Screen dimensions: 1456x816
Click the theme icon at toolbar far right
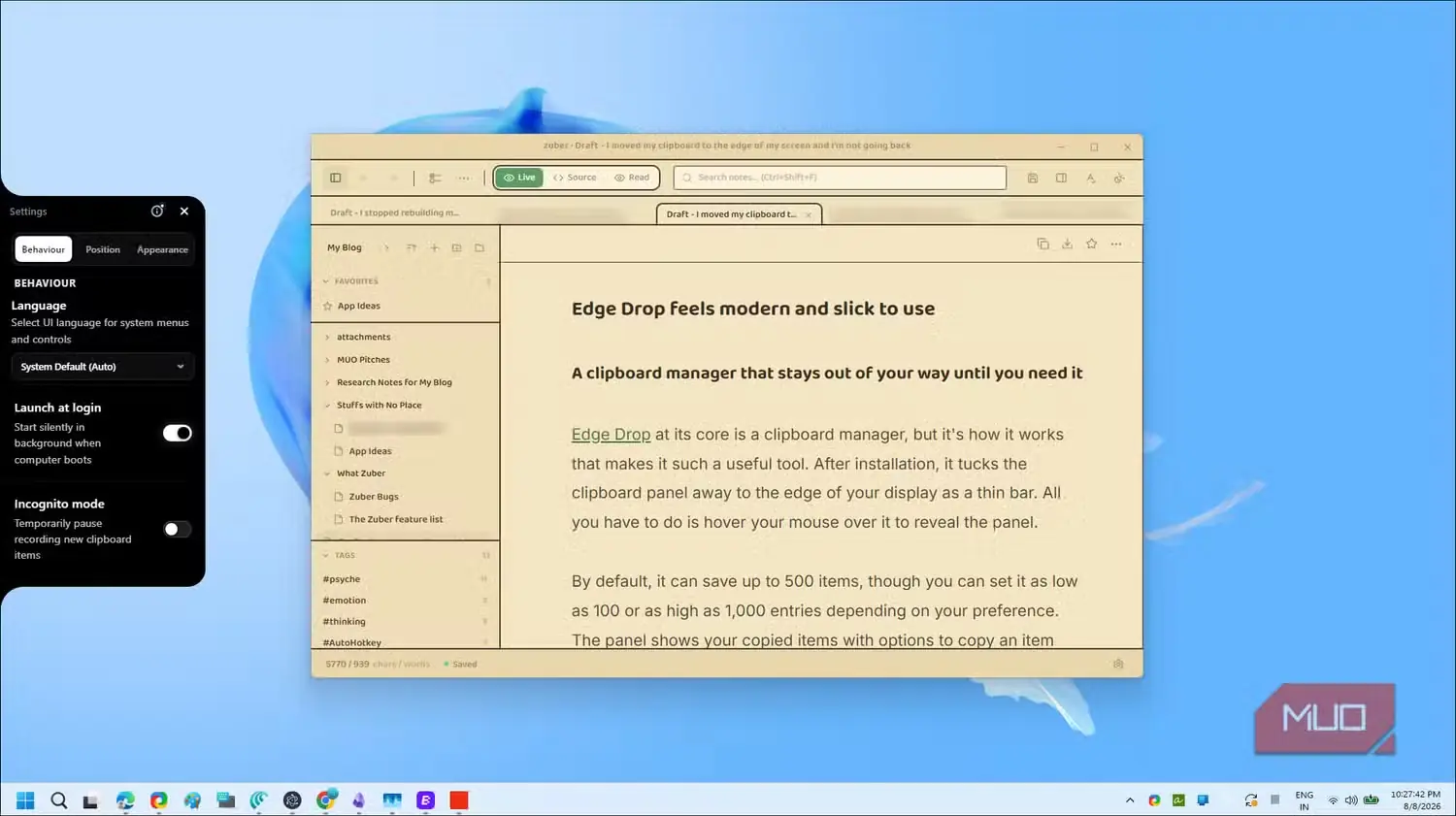click(x=1119, y=178)
